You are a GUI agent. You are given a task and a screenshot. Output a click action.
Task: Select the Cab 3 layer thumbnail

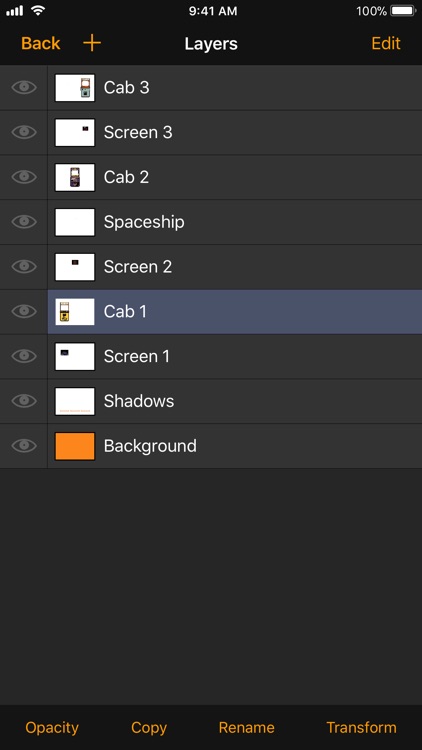click(75, 88)
